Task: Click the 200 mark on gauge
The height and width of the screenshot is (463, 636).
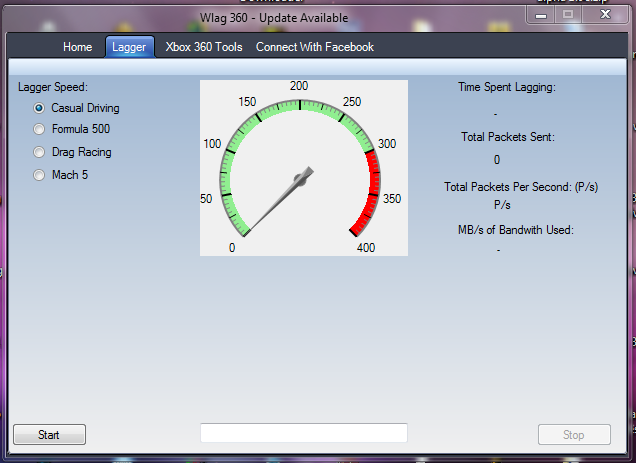Action: 299,86
